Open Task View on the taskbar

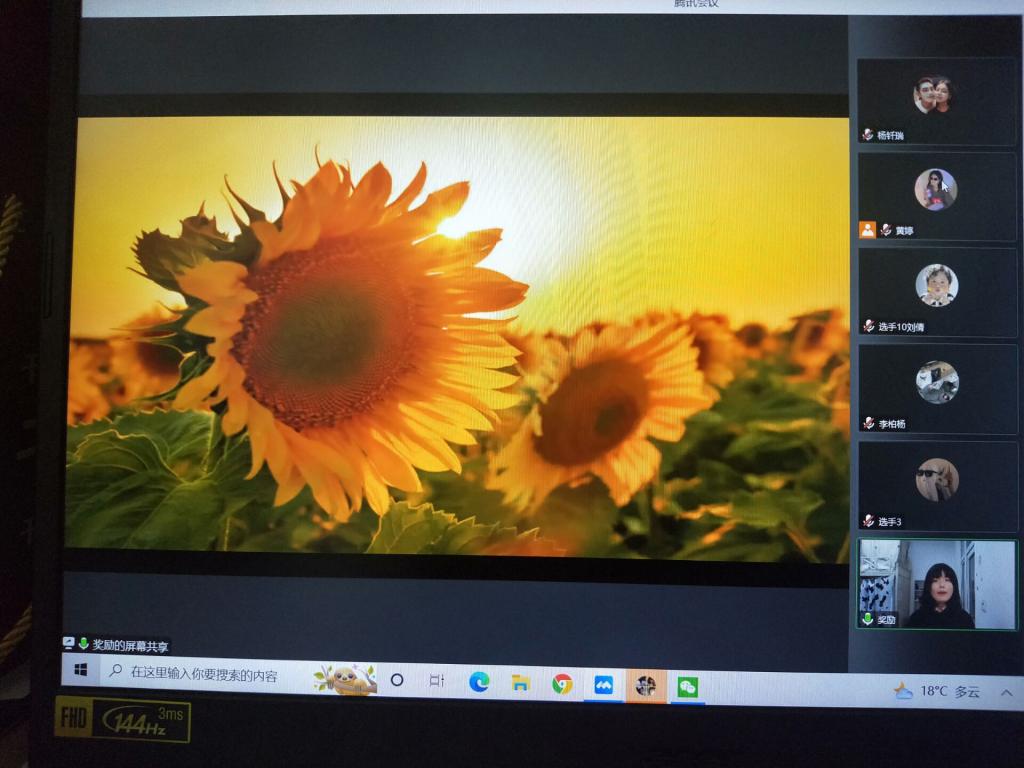click(436, 681)
